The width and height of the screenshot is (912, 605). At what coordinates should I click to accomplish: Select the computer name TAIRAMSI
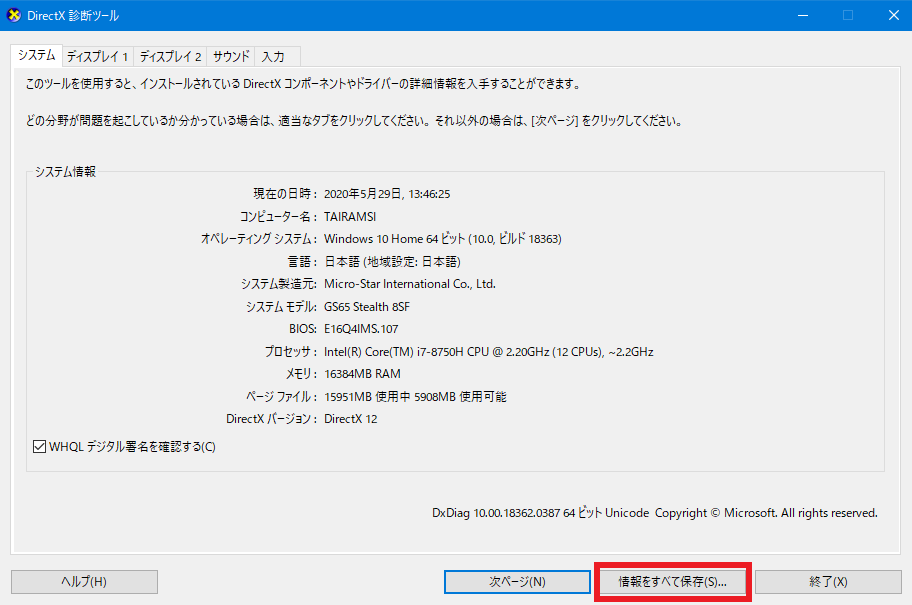350,216
